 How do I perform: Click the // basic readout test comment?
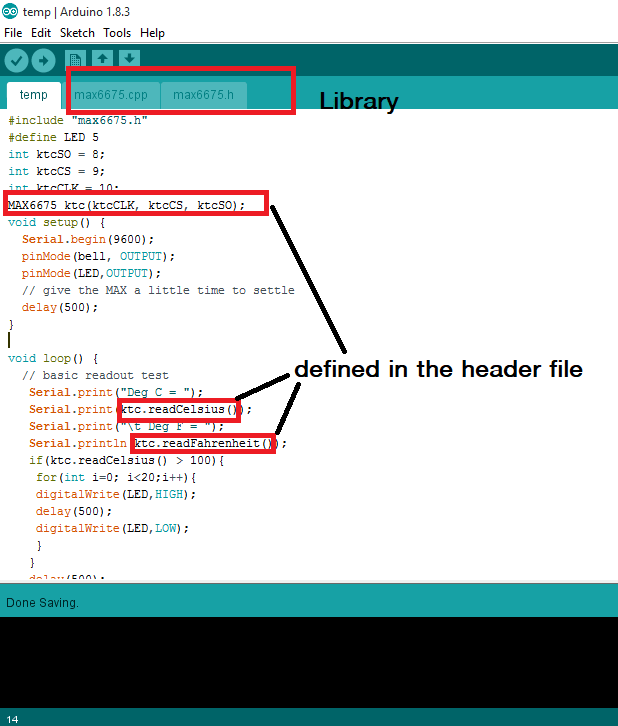tap(95, 376)
